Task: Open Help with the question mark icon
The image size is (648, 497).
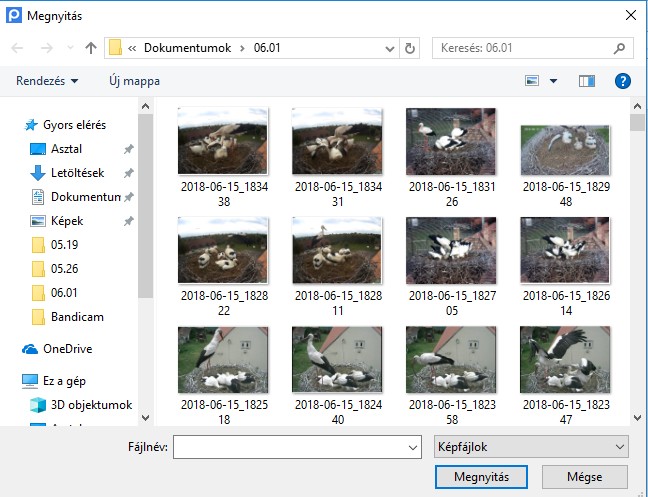Action: pos(622,81)
